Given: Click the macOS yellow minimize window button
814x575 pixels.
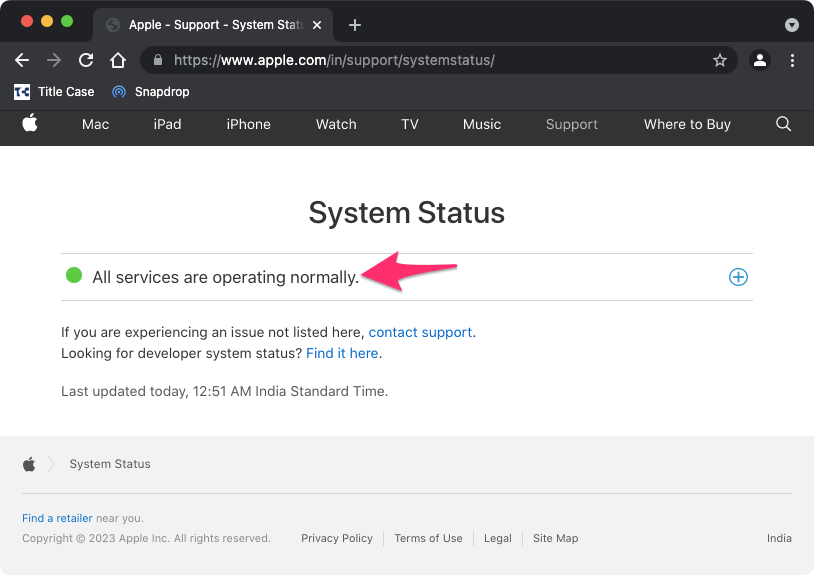Looking at the screenshot, I should [x=47, y=21].
